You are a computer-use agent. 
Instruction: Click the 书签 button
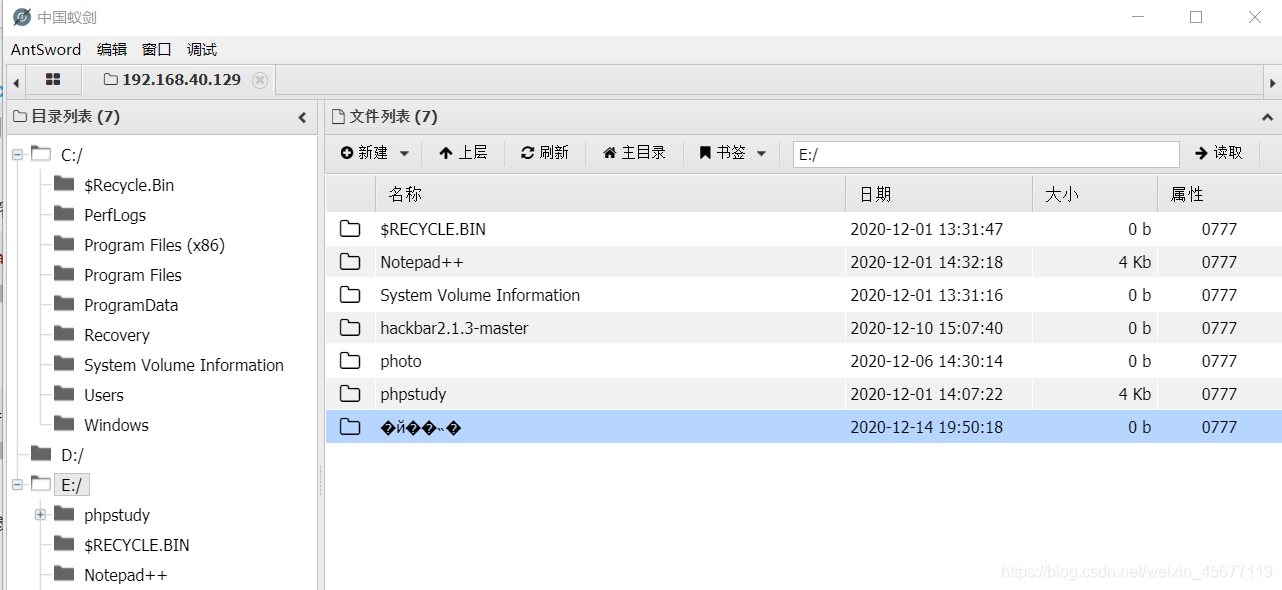pyautogui.click(x=722, y=153)
